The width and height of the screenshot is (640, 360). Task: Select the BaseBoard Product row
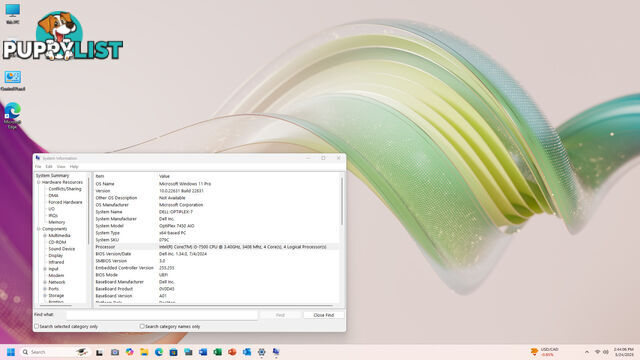(x=216, y=289)
